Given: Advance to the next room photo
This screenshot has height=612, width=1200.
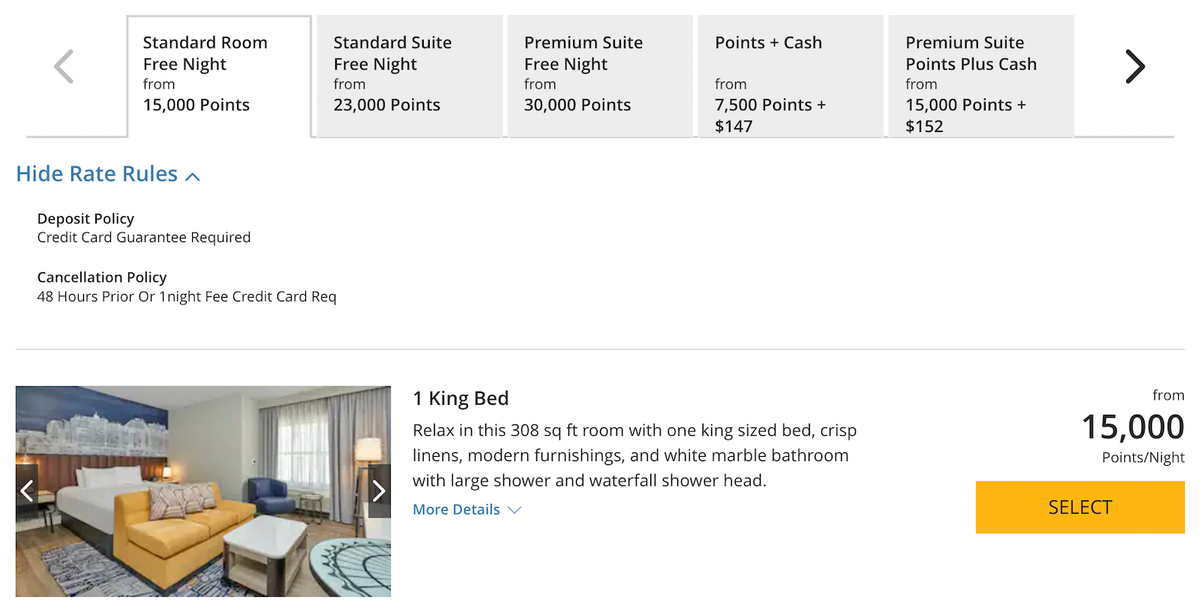Looking at the screenshot, I should click(x=378, y=490).
